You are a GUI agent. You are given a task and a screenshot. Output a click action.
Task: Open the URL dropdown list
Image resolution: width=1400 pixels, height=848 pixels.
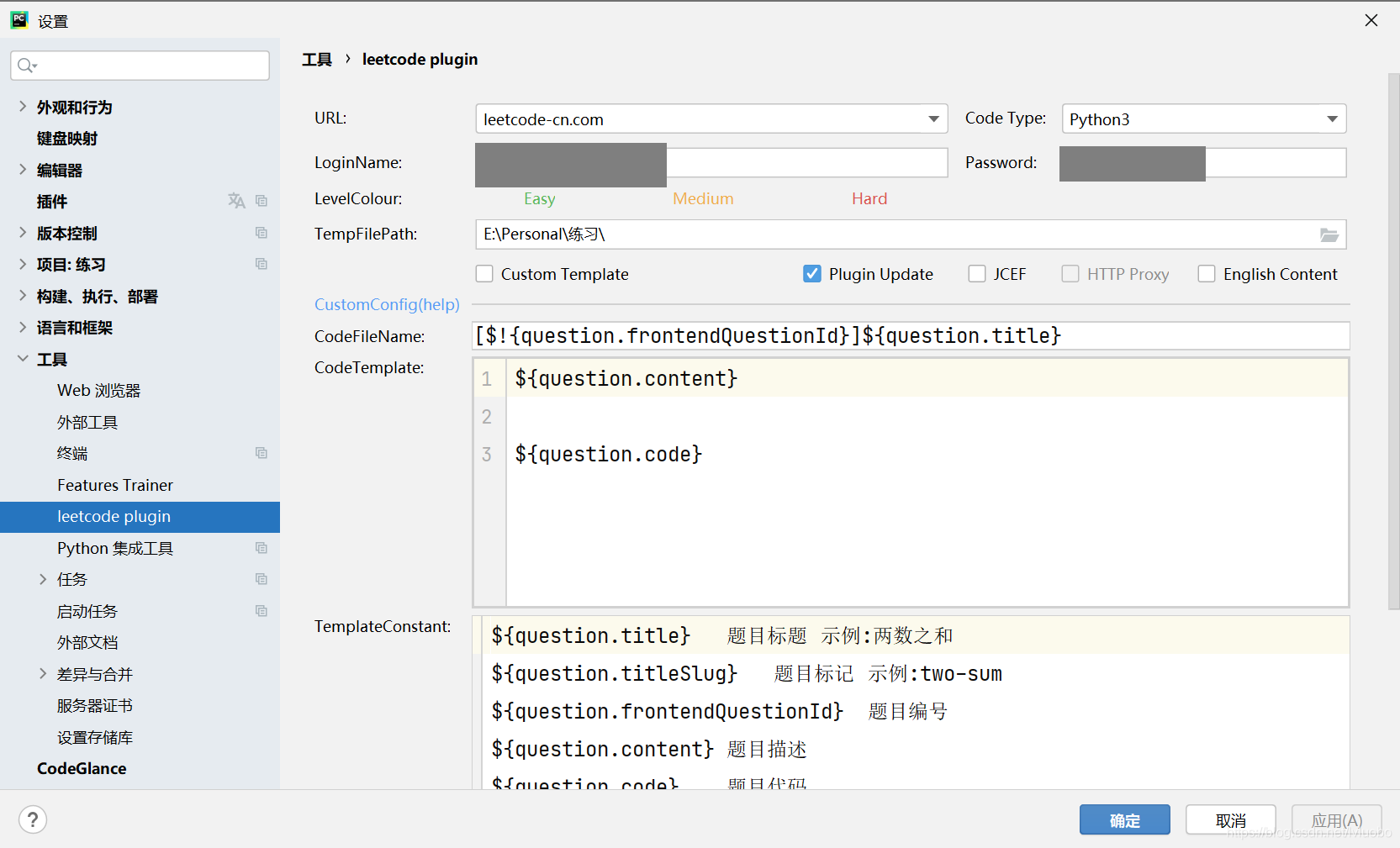pyautogui.click(x=933, y=119)
